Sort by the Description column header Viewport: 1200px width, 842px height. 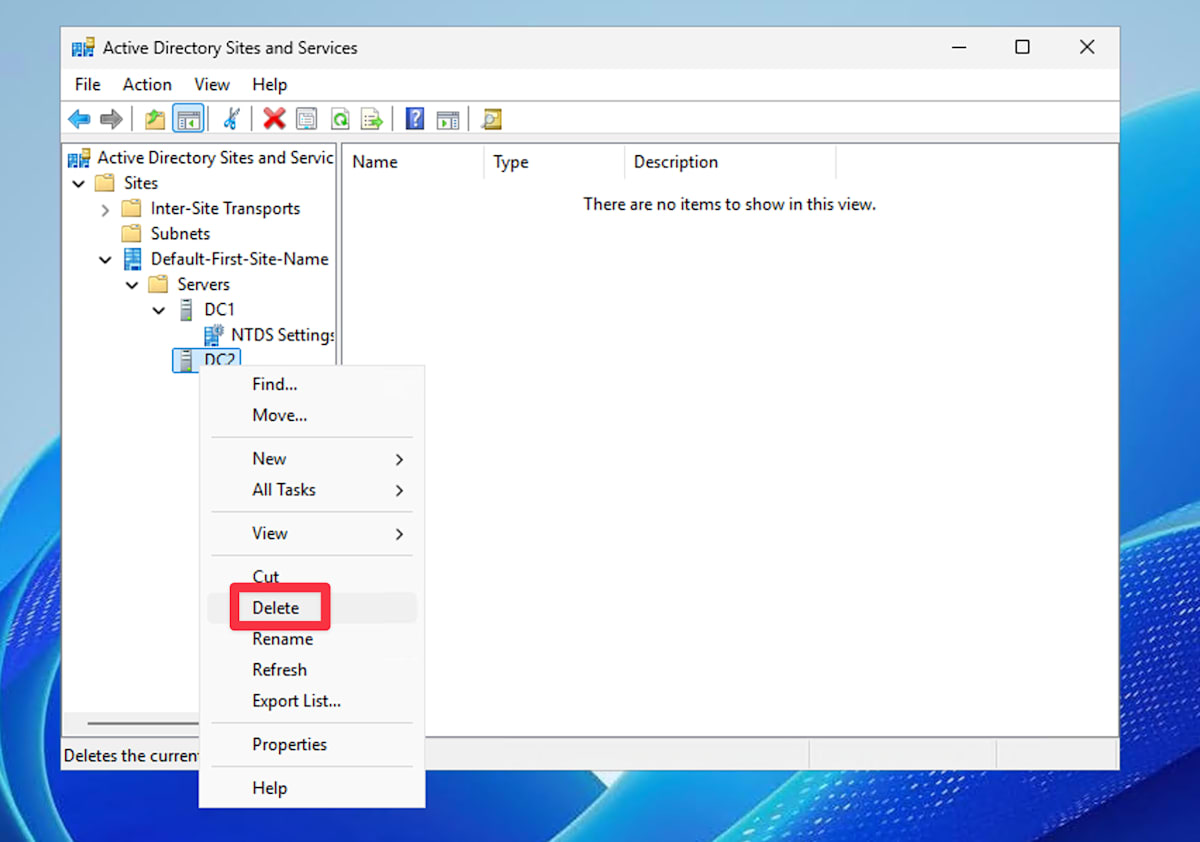pos(730,162)
